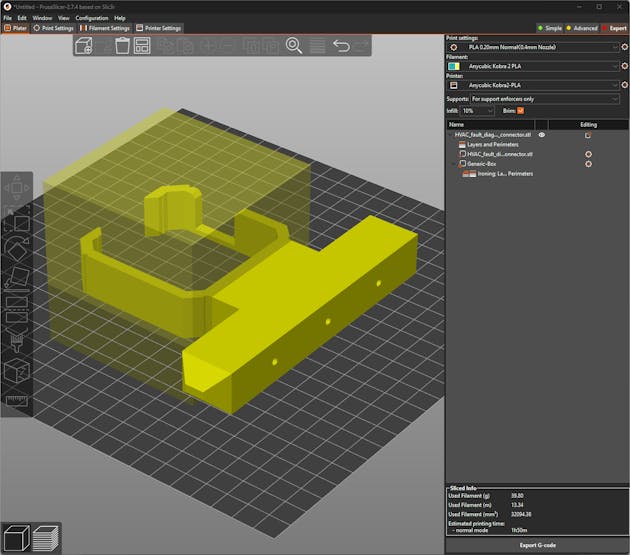The height and width of the screenshot is (555, 630).
Task: Click the Undo arrow icon
Action: click(341, 46)
